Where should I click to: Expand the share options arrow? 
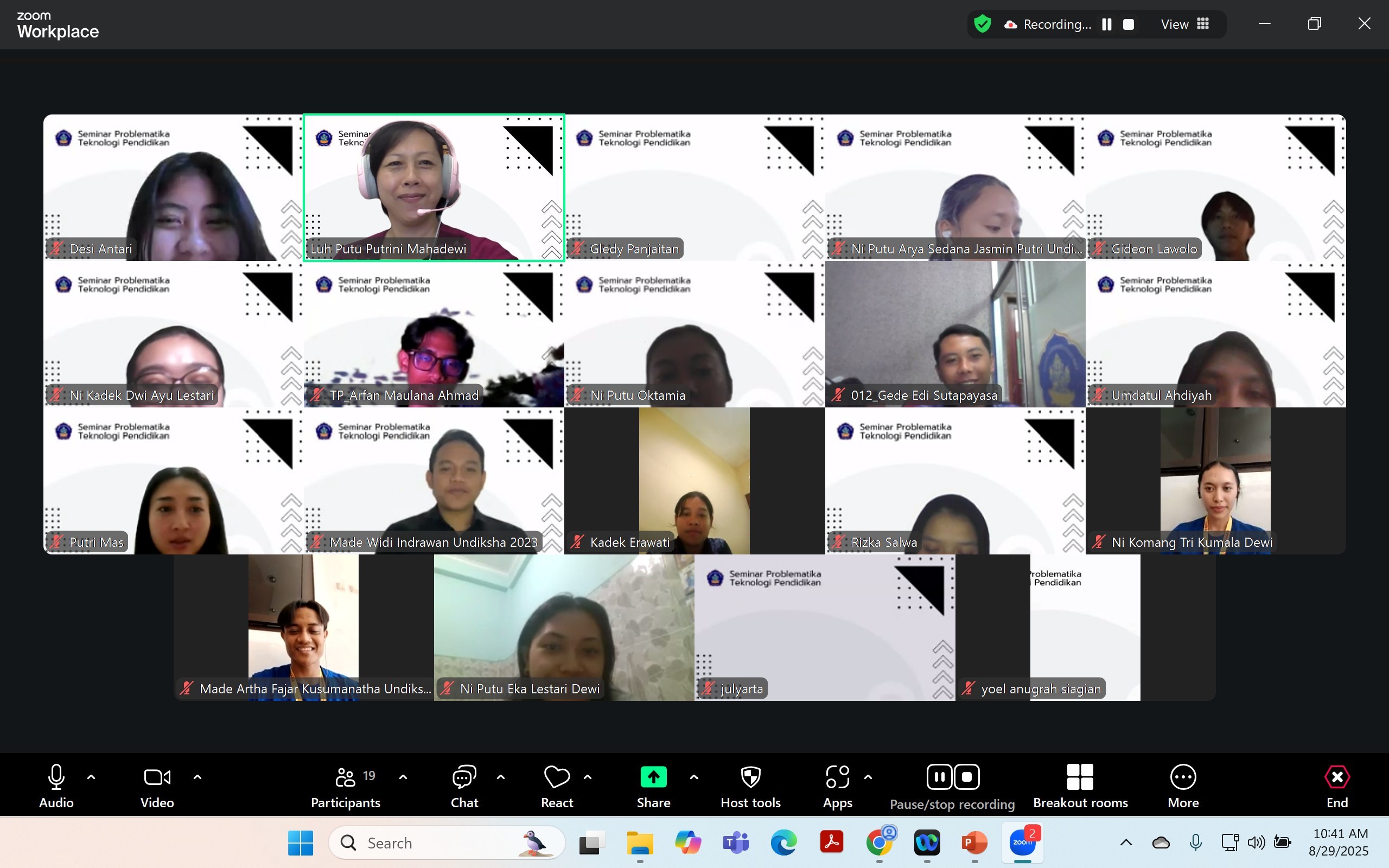[x=694, y=777]
